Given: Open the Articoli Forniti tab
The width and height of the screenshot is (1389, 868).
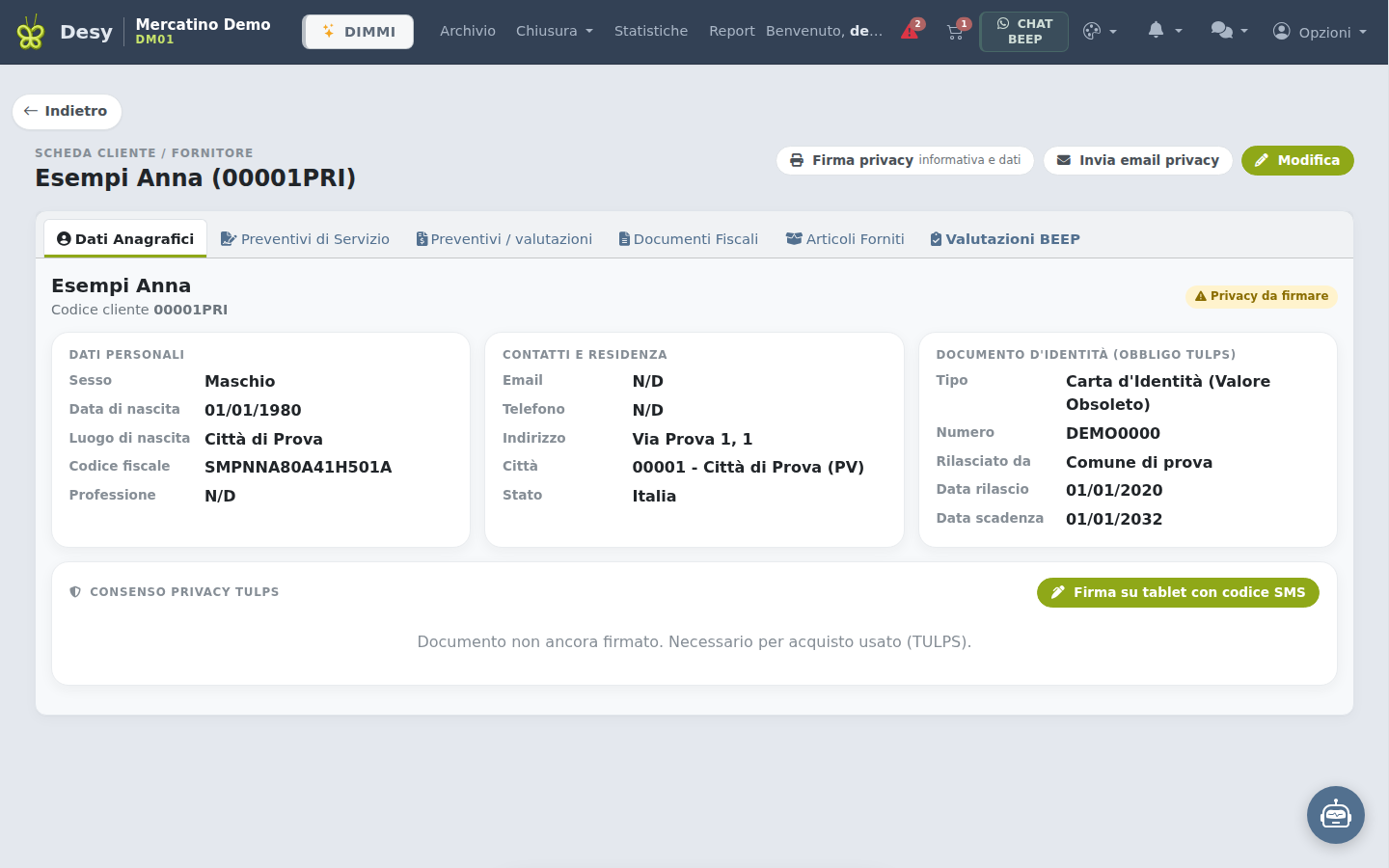Looking at the screenshot, I should click(x=845, y=239).
